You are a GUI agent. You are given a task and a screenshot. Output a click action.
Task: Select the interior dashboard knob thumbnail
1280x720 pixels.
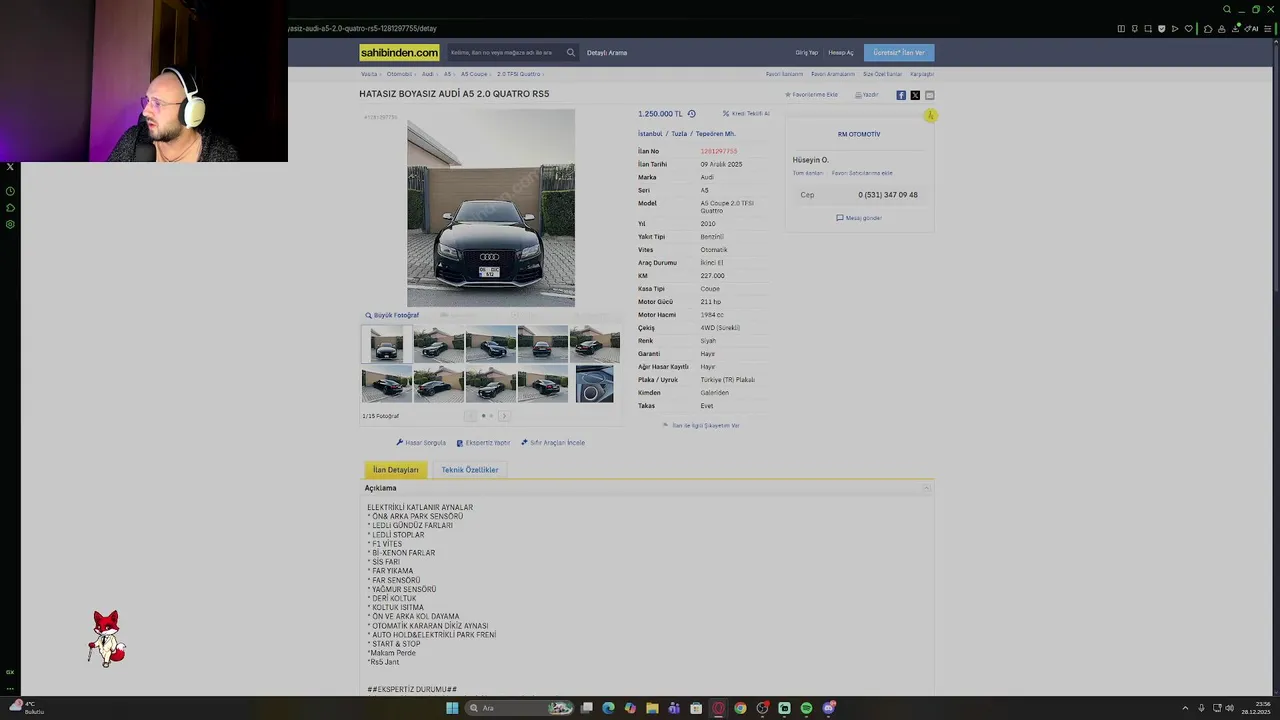pos(595,384)
